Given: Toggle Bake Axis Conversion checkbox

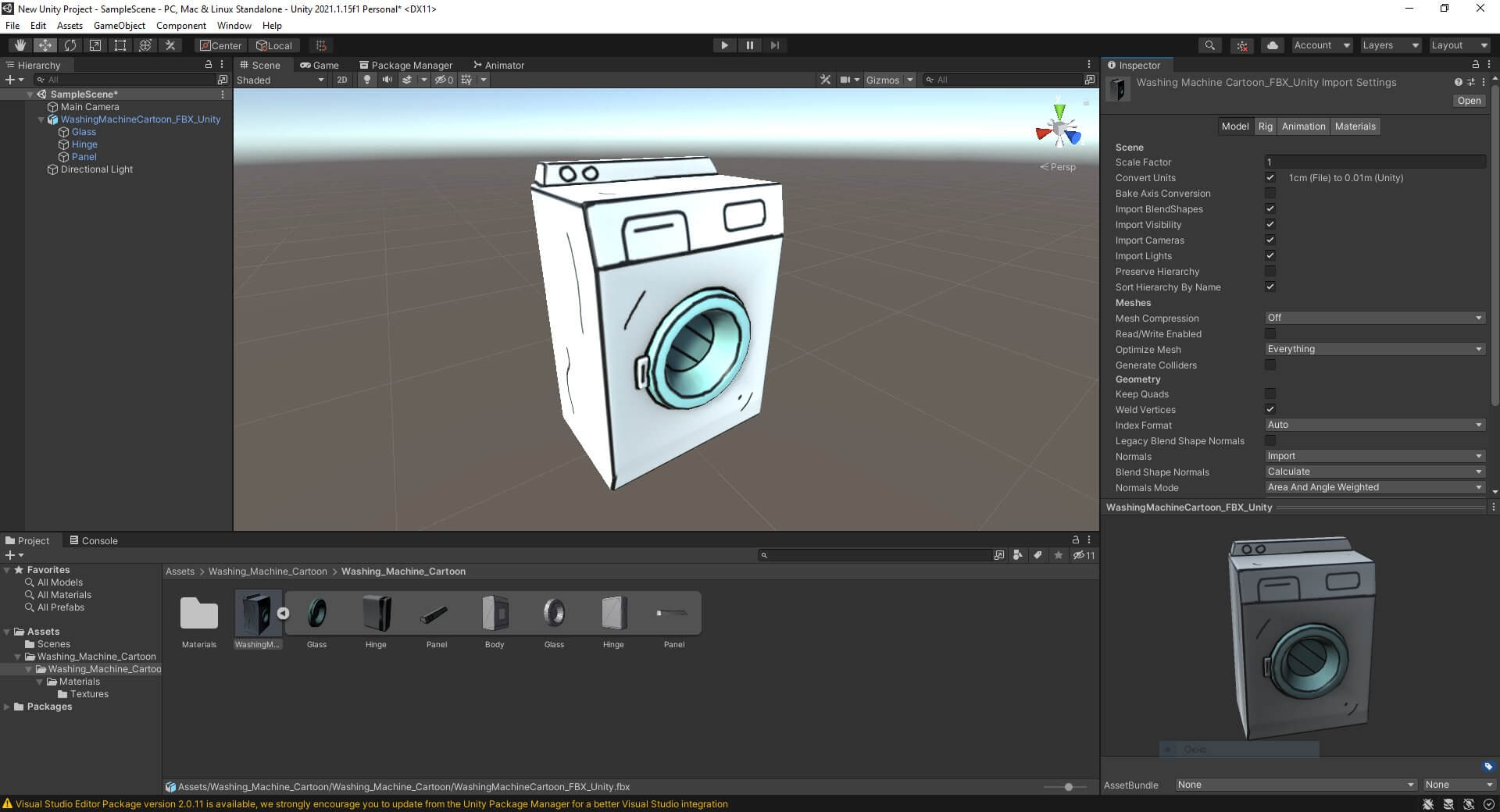Looking at the screenshot, I should (1270, 193).
